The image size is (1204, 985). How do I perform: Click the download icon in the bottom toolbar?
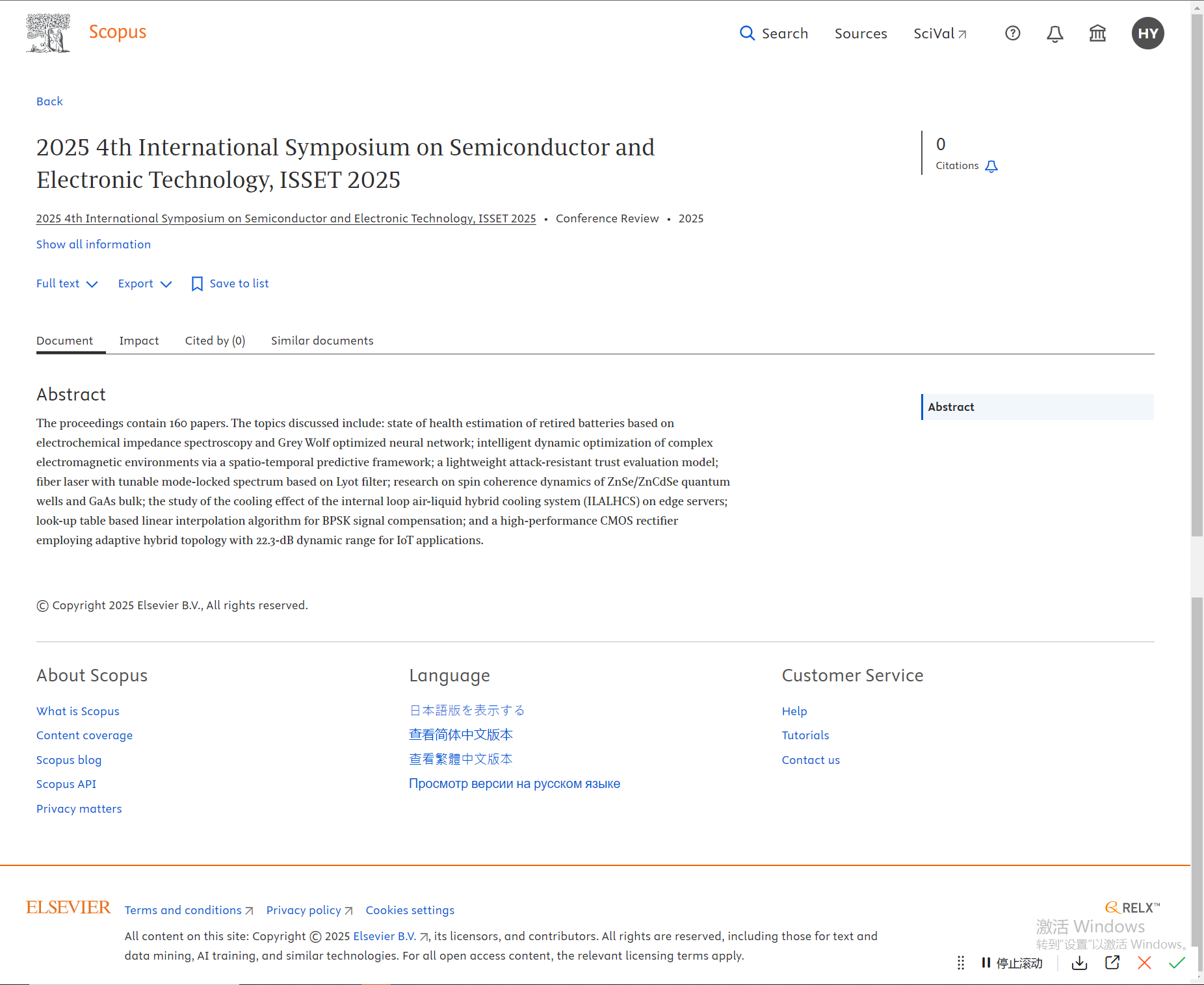1079,963
